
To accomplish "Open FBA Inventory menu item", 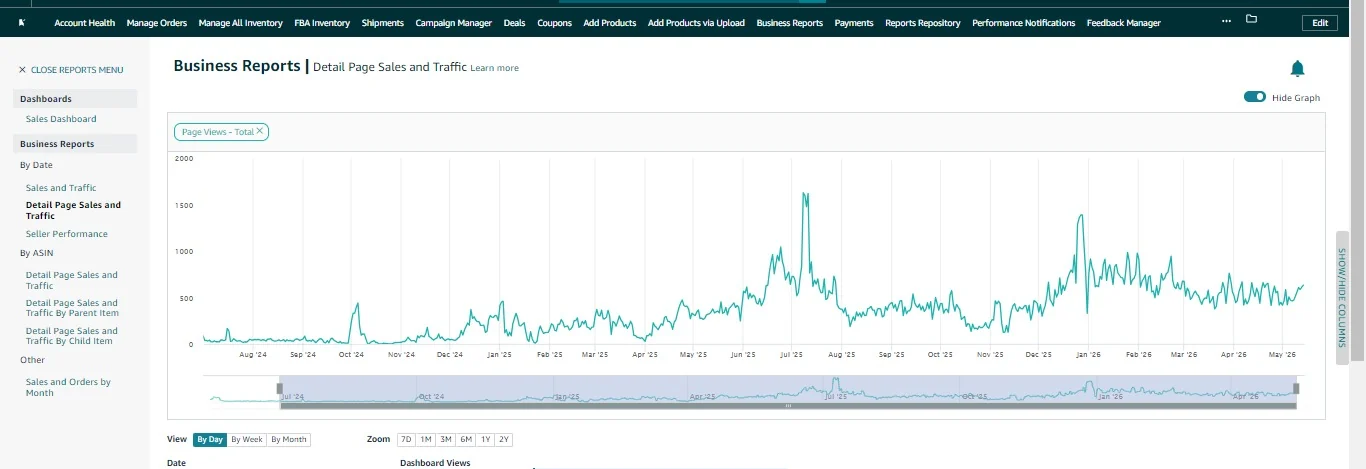I will [x=322, y=23].
